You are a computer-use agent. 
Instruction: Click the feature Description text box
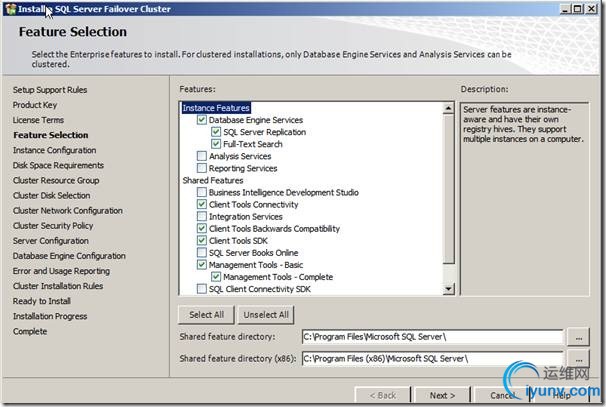[x=525, y=199]
